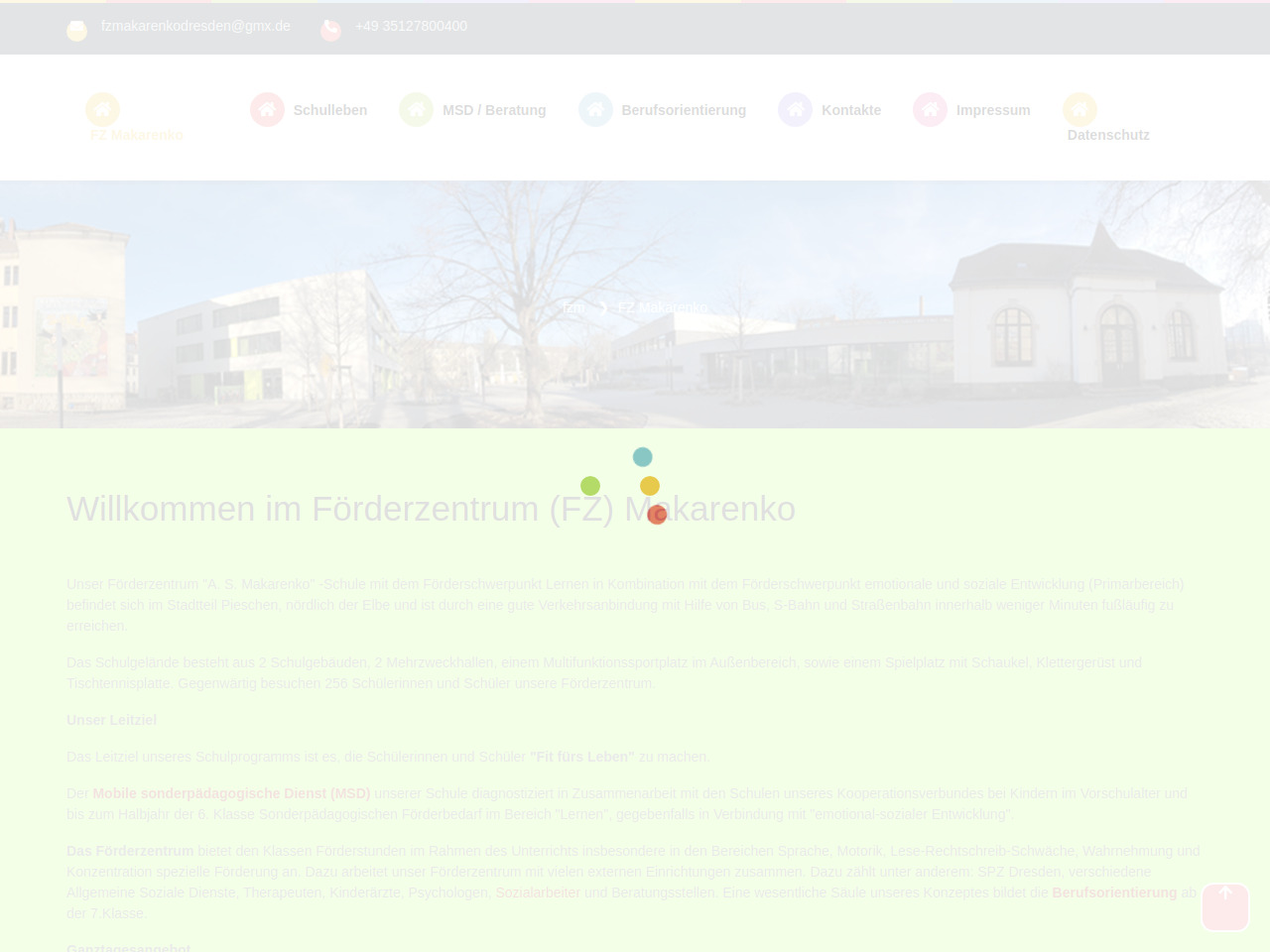Open the Impressum page
Image resolution: width=1270 pixels, height=952 pixels.
992,110
